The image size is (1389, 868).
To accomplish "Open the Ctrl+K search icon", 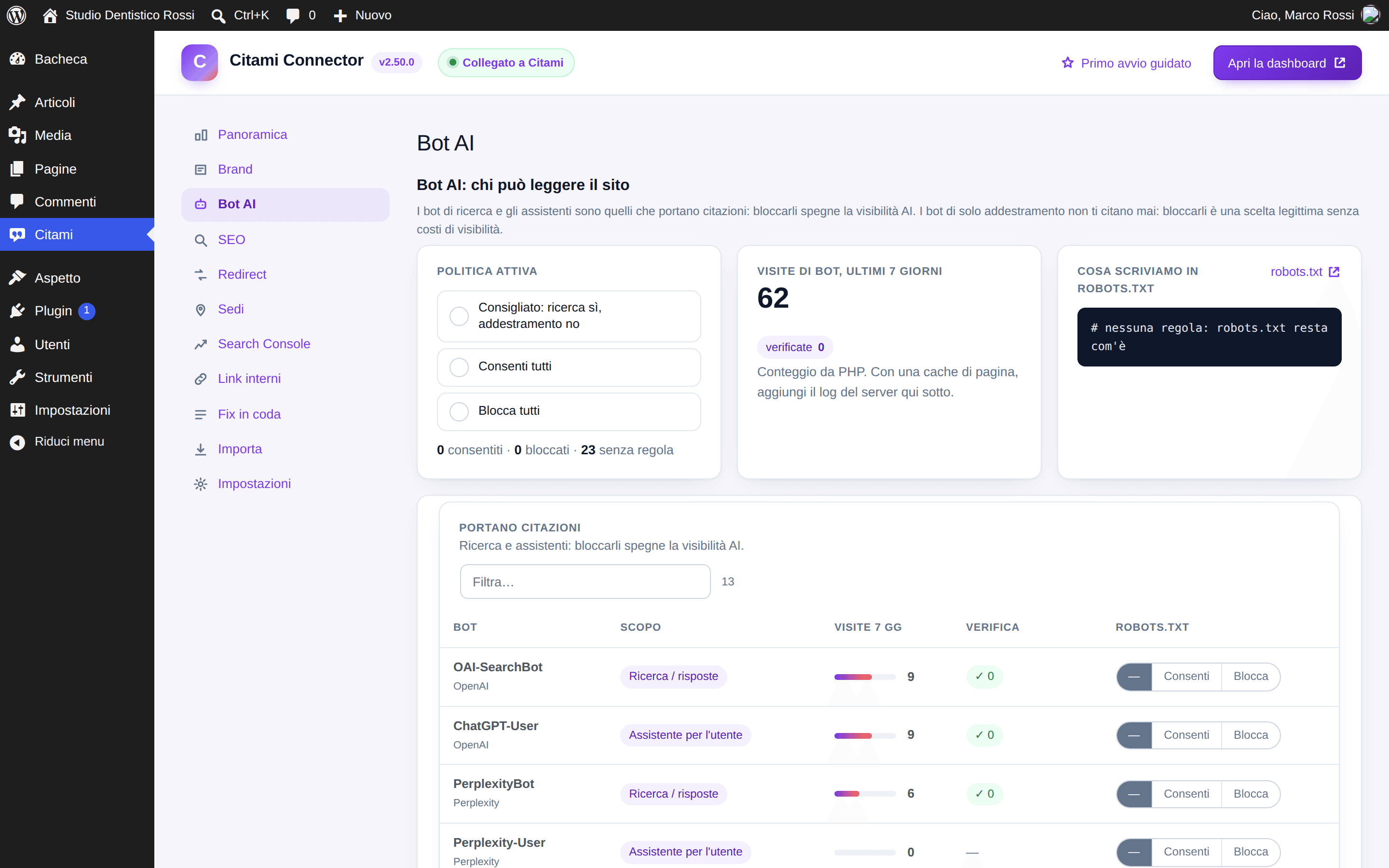I will click(218, 15).
